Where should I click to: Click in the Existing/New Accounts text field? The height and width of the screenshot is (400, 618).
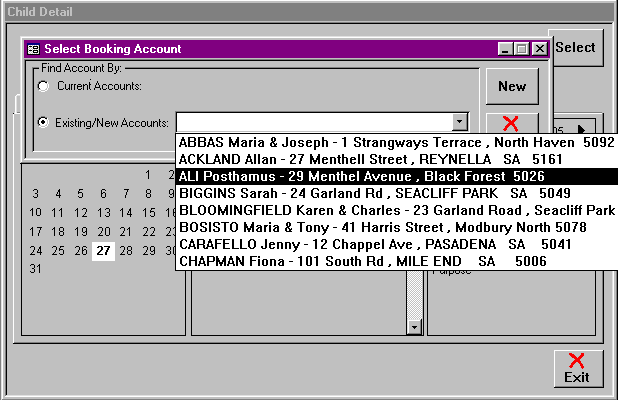click(x=312, y=122)
